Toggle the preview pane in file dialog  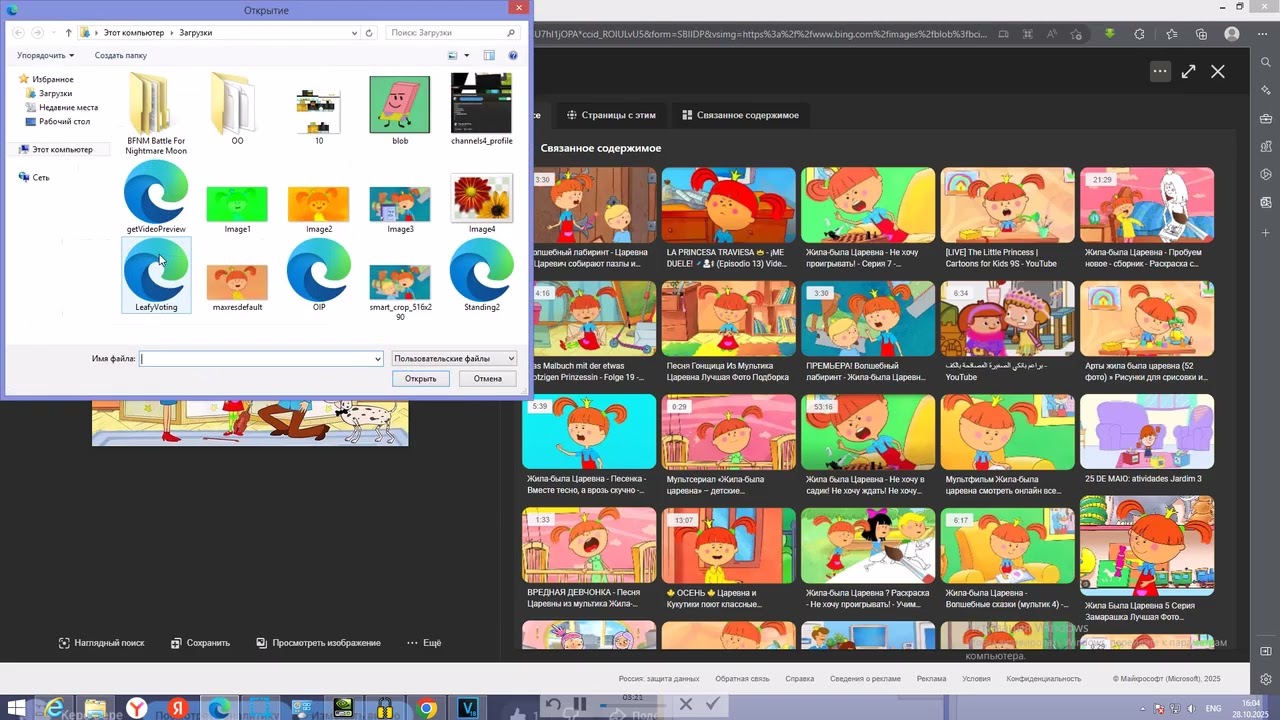489,56
